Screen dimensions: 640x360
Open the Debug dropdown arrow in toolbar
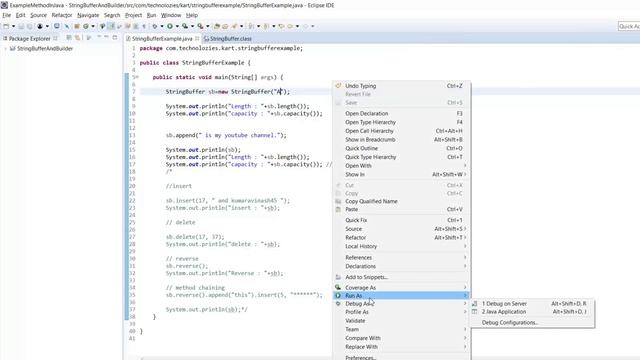tap(162, 26)
